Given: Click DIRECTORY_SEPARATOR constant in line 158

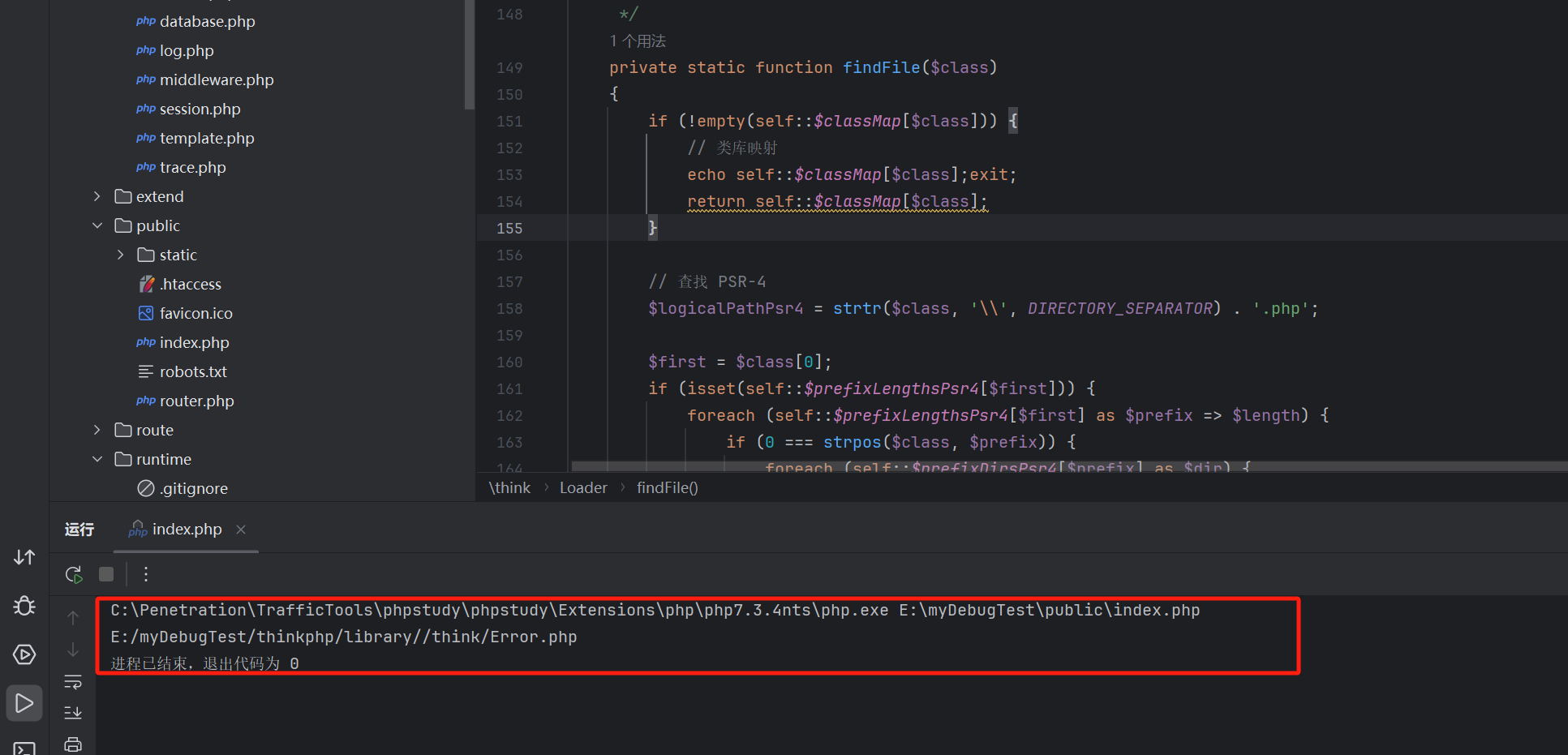Looking at the screenshot, I should point(1120,308).
